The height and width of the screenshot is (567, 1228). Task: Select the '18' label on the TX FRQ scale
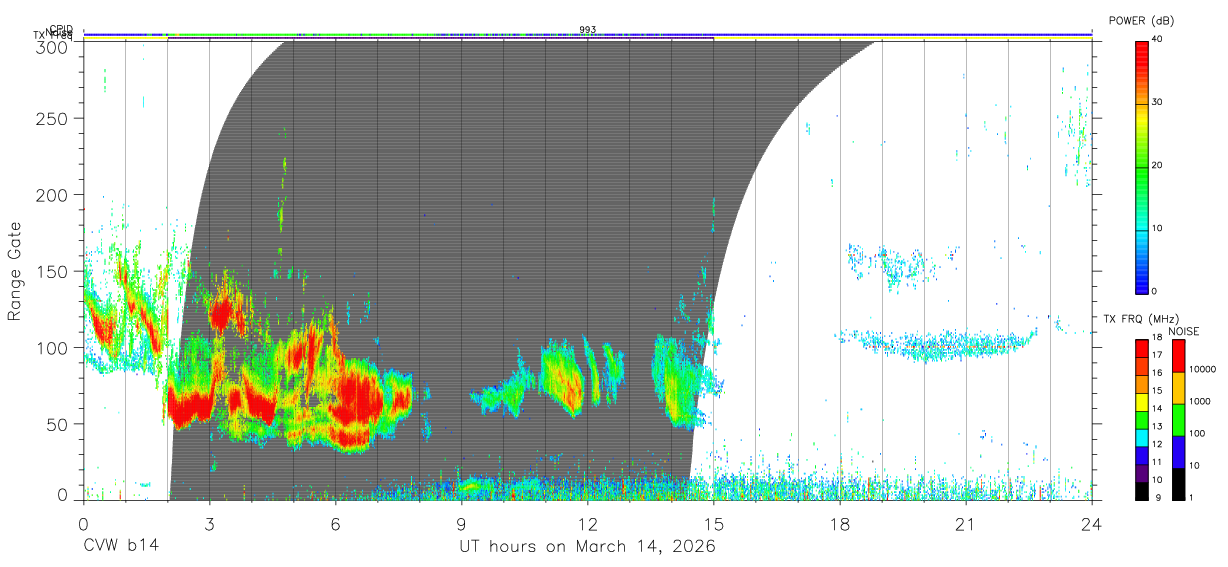[x=1156, y=337]
